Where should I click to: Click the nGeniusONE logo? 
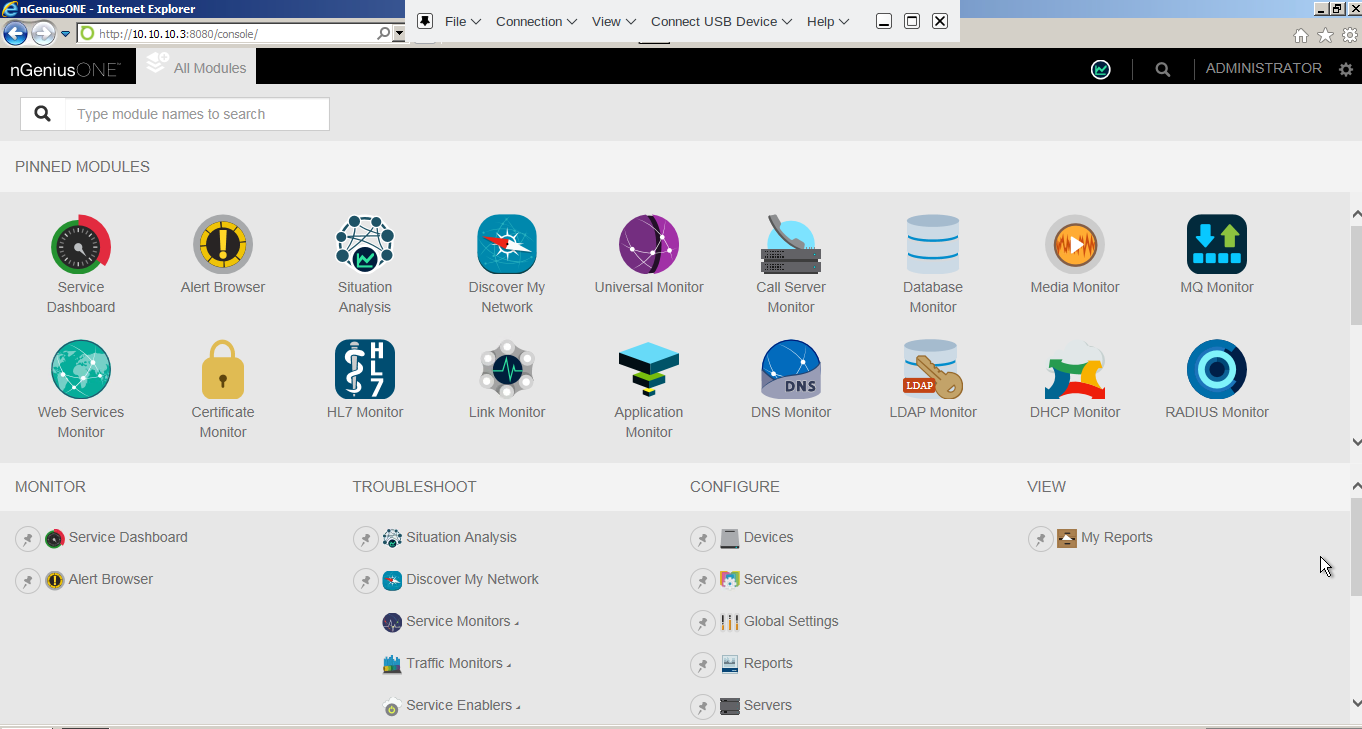65,70
